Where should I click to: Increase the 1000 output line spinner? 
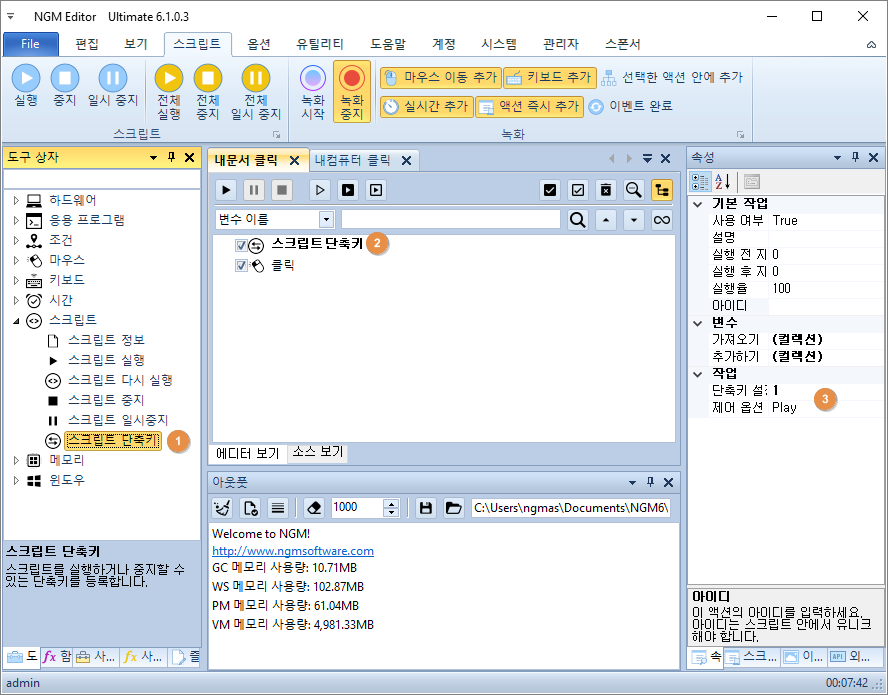(x=391, y=503)
